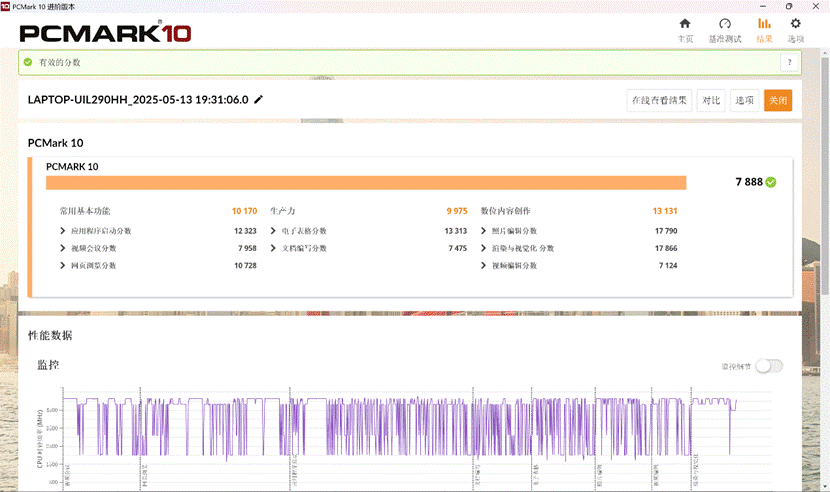The image size is (830, 492).
Task: Expand 视频会议分数 row
Action: 62,248
